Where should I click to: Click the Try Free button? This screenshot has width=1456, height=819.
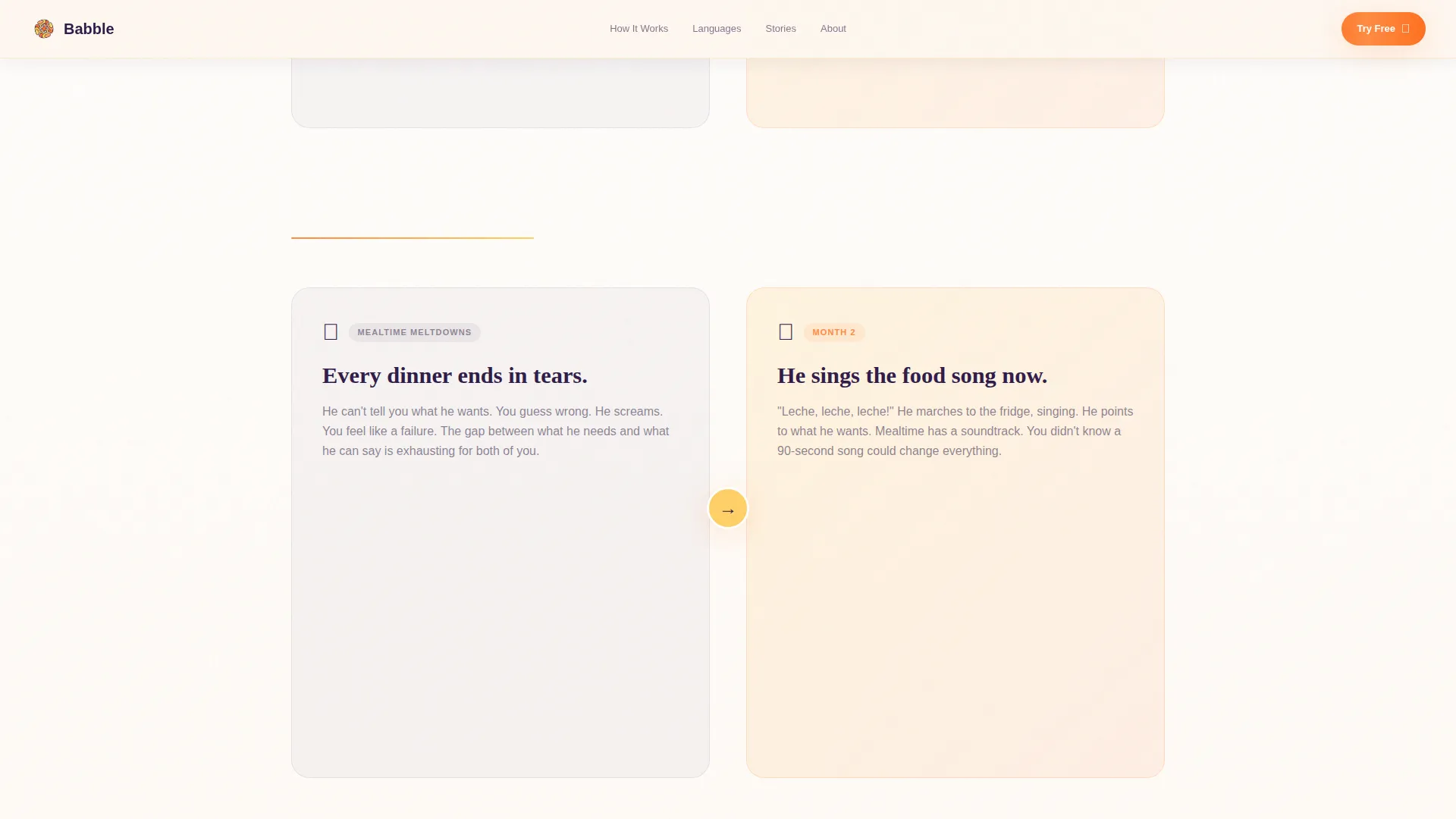pyautogui.click(x=1383, y=29)
